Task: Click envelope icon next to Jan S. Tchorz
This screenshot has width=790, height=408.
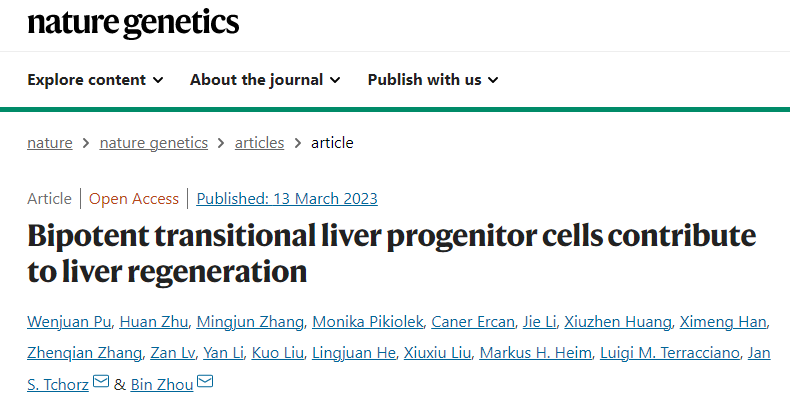Action: click(101, 382)
